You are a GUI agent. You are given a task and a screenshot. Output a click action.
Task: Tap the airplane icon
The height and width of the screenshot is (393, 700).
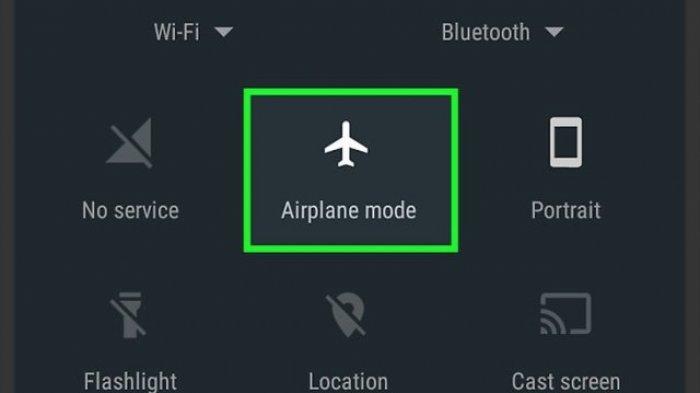click(x=346, y=144)
